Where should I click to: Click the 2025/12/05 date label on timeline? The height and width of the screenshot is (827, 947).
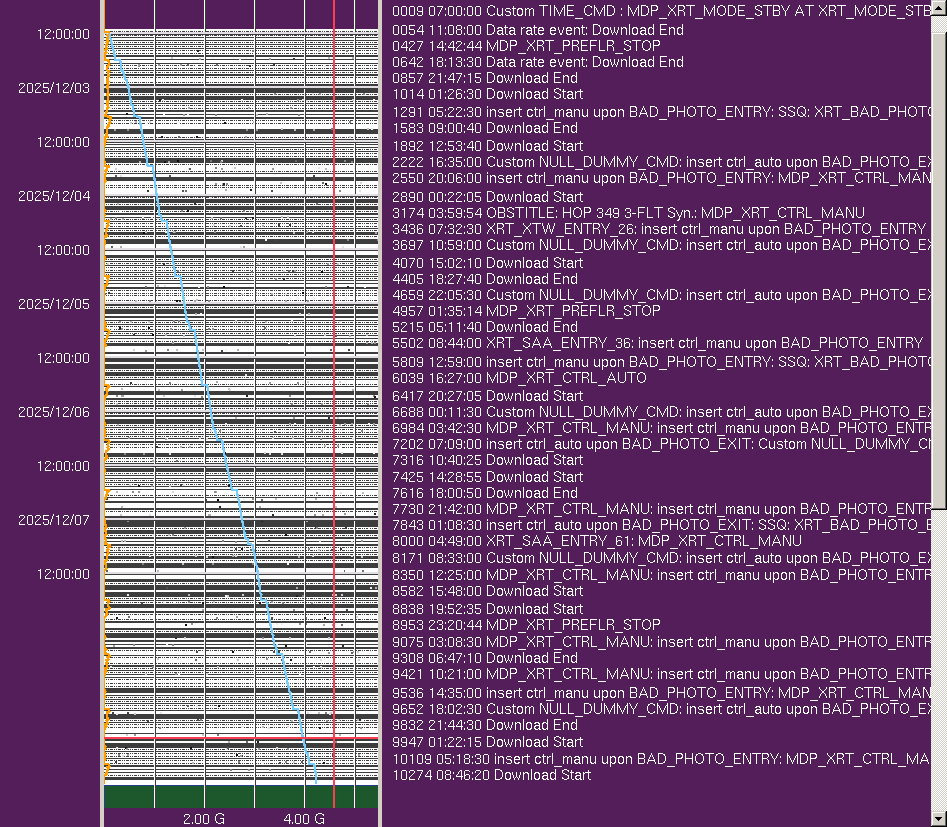pyautogui.click(x=53, y=304)
